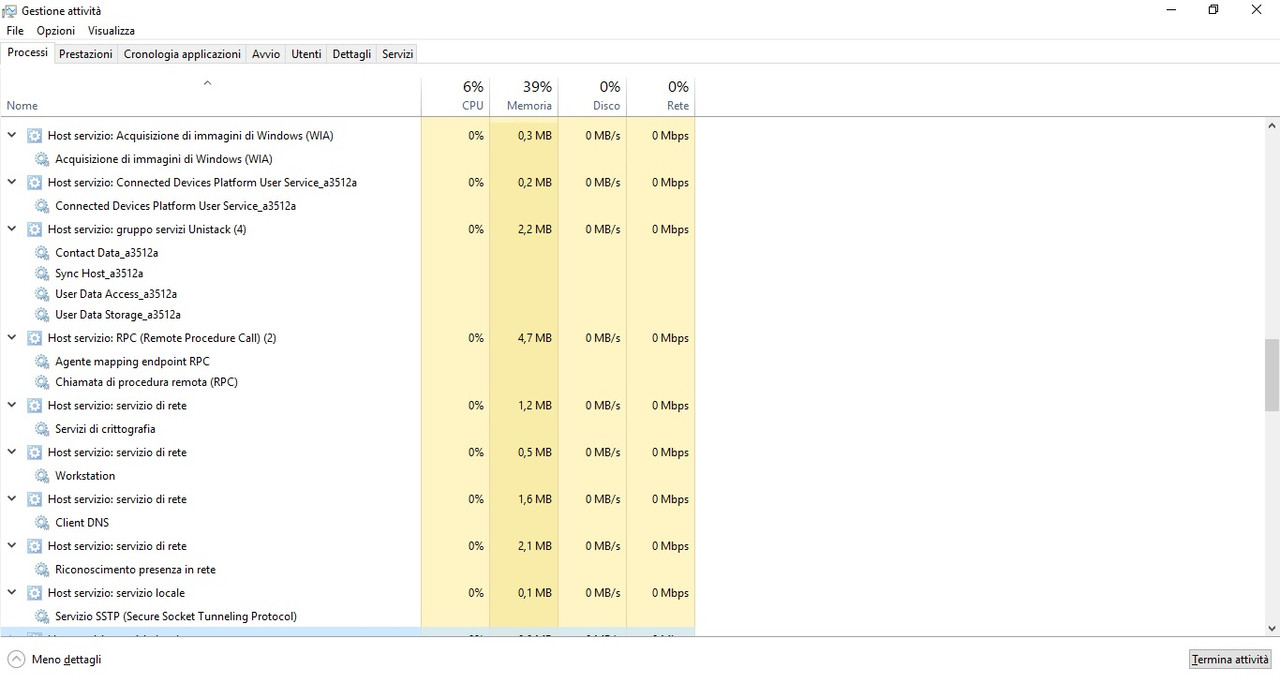Switch to the Dettagli tab
The width and height of the screenshot is (1280, 682).
(352, 54)
